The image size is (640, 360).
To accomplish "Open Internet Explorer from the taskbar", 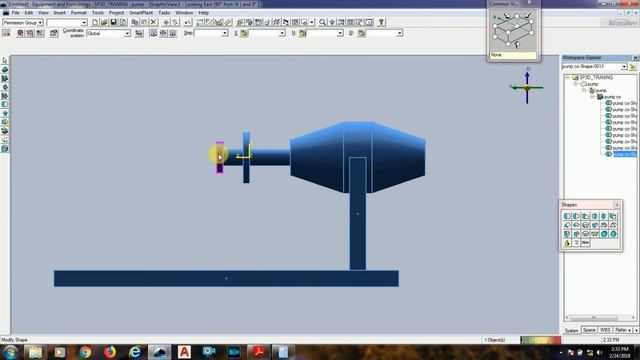I will (x=135, y=352).
